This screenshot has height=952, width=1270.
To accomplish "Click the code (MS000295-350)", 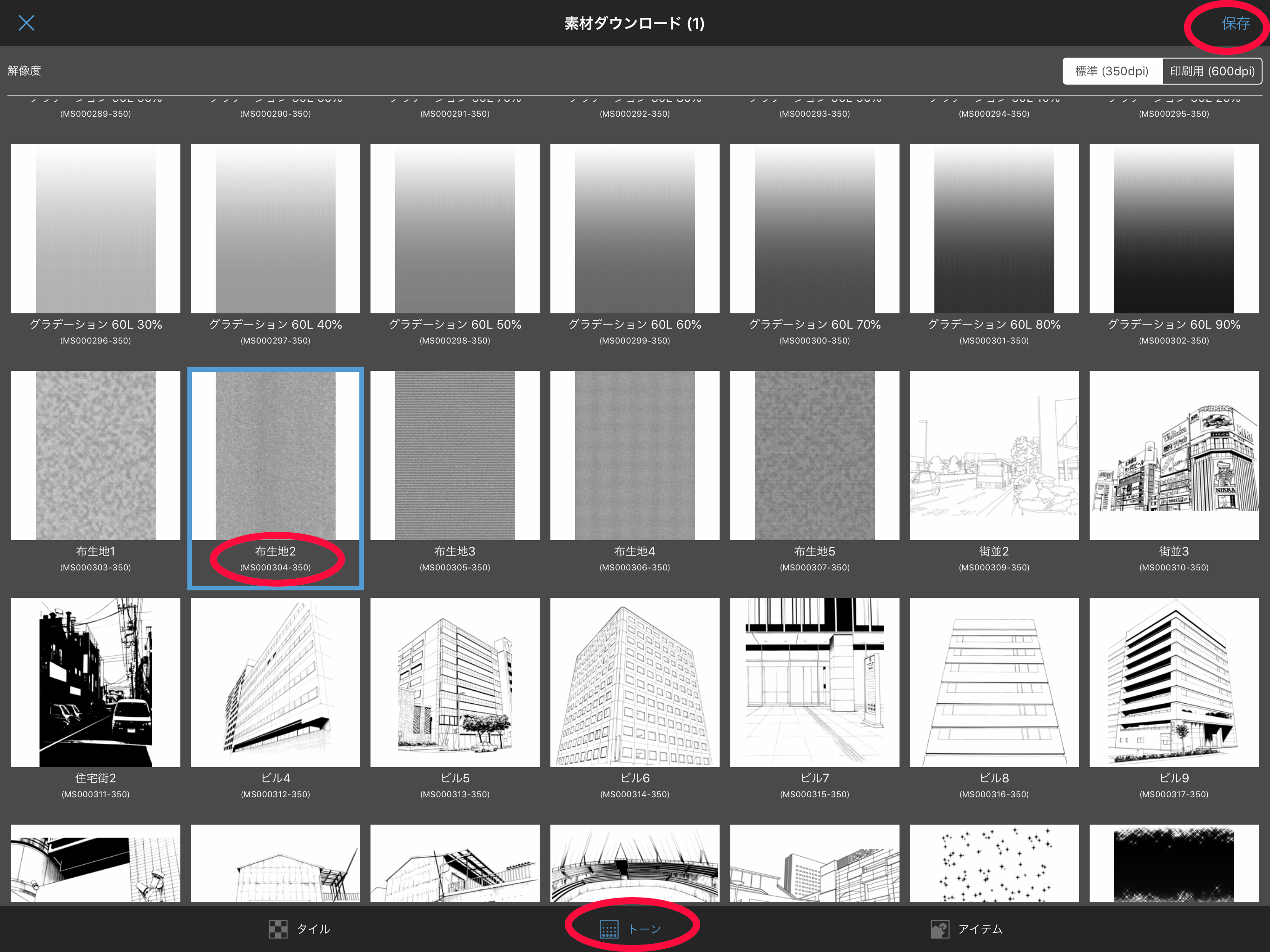I will tap(1174, 114).
